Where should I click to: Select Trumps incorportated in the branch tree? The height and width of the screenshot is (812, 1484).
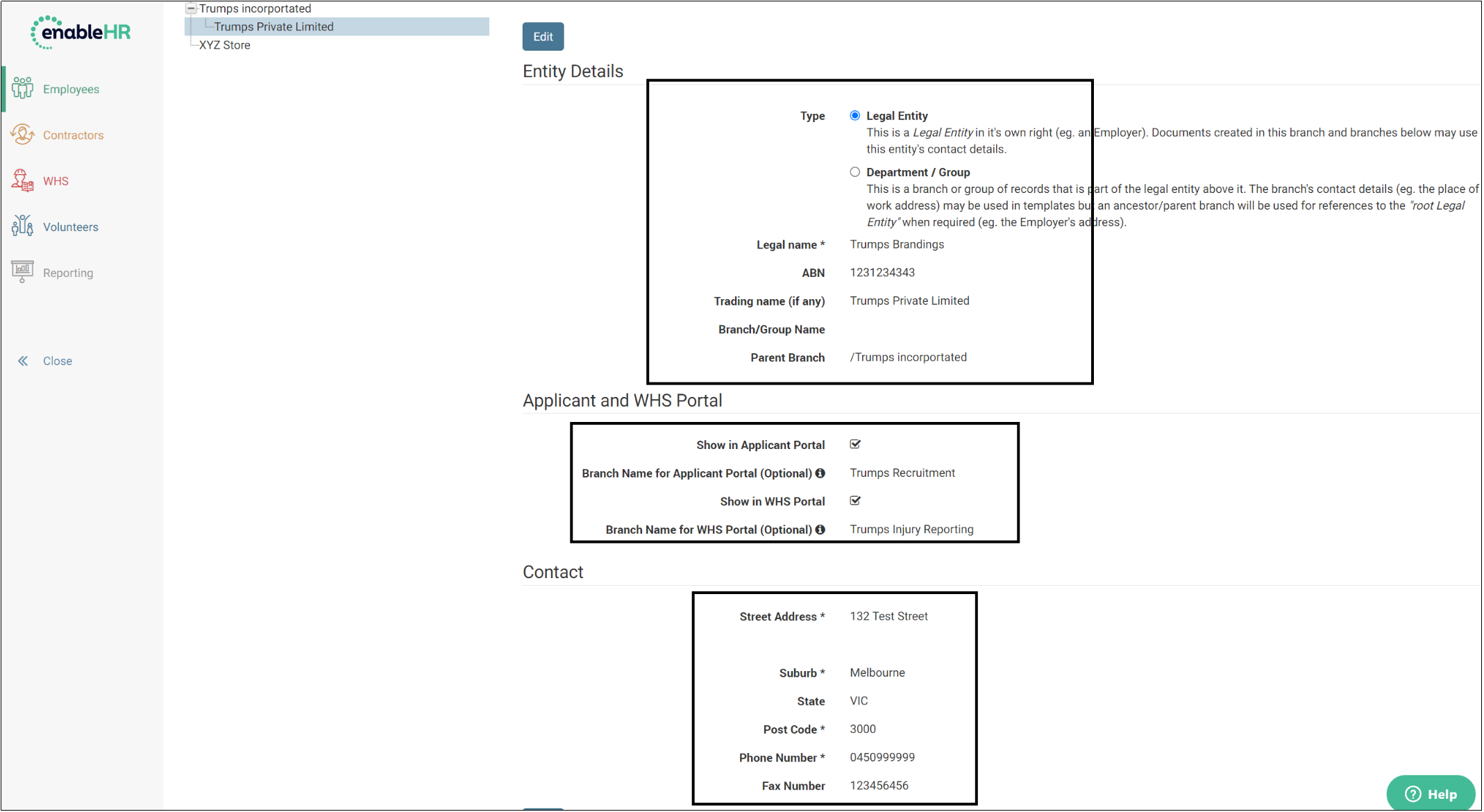point(255,9)
